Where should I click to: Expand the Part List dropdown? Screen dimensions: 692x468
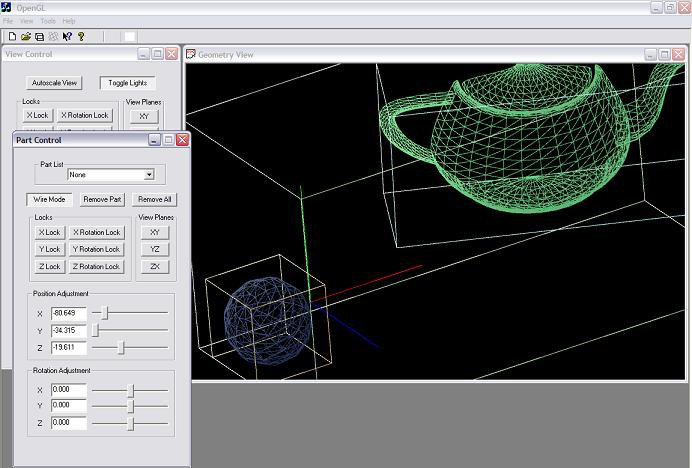149,175
